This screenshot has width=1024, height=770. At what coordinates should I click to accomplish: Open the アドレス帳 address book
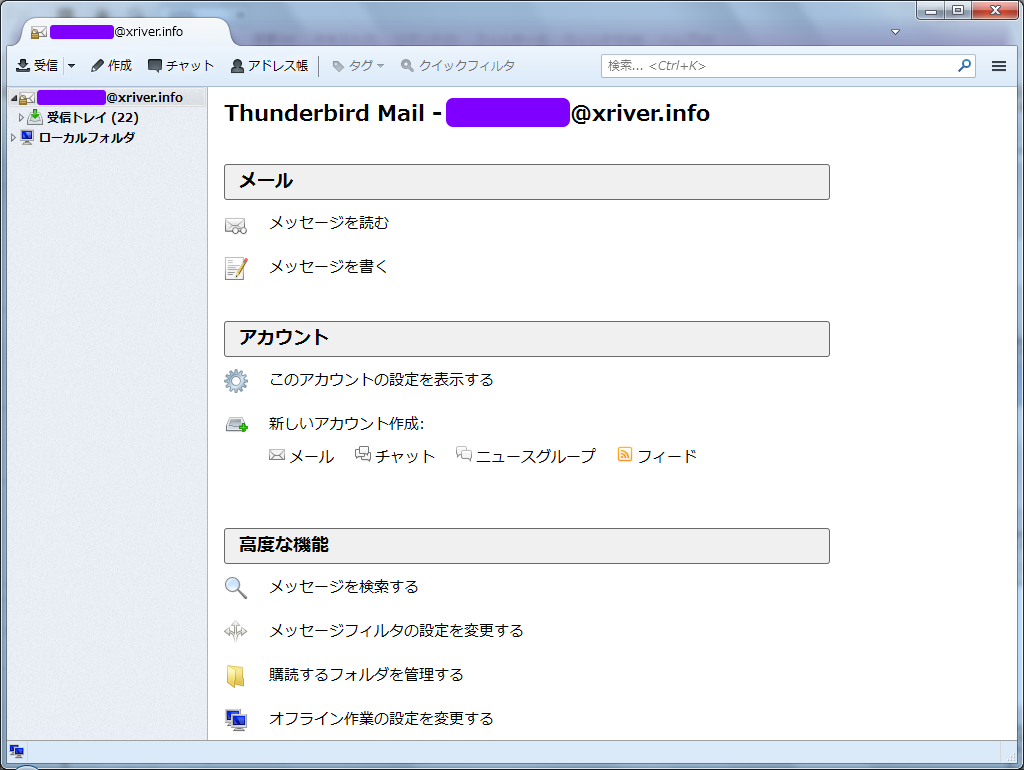[x=269, y=66]
